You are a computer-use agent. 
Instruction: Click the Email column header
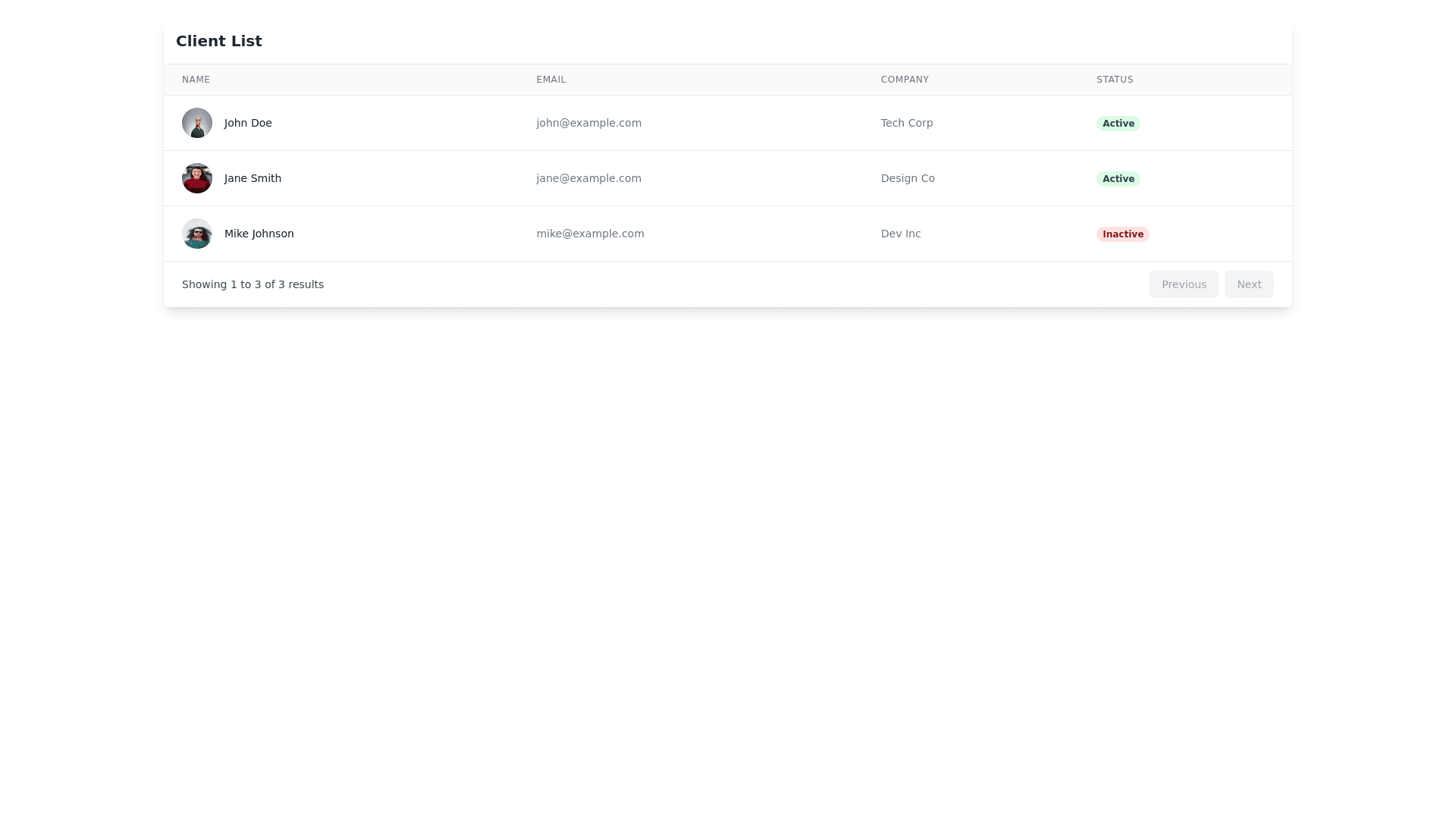point(551,80)
